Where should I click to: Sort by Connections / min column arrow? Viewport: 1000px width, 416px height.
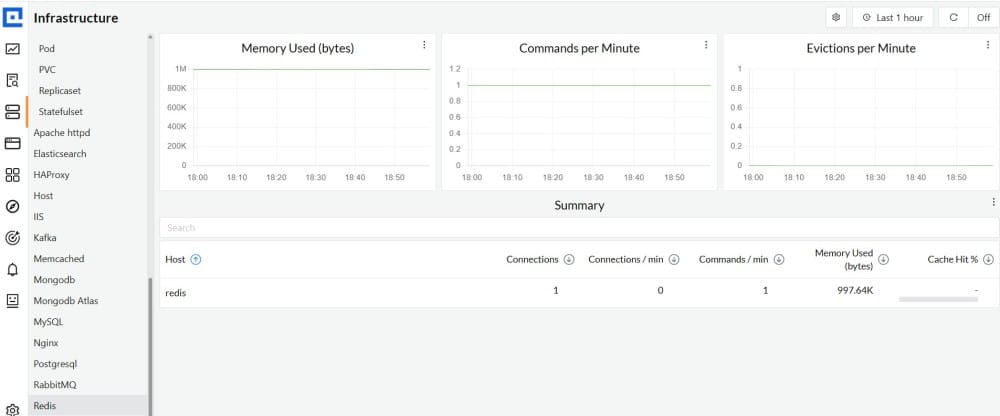tap(673, 260)
